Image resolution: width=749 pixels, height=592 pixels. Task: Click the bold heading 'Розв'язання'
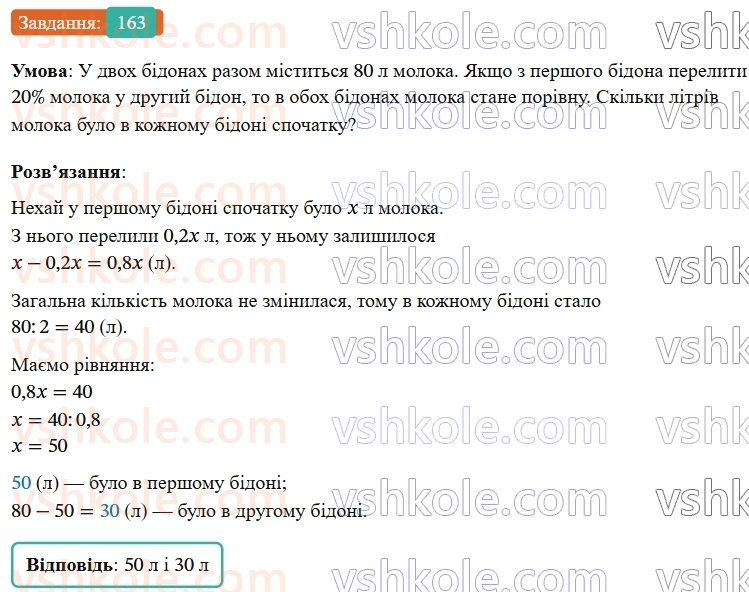[x=66, y=172]
